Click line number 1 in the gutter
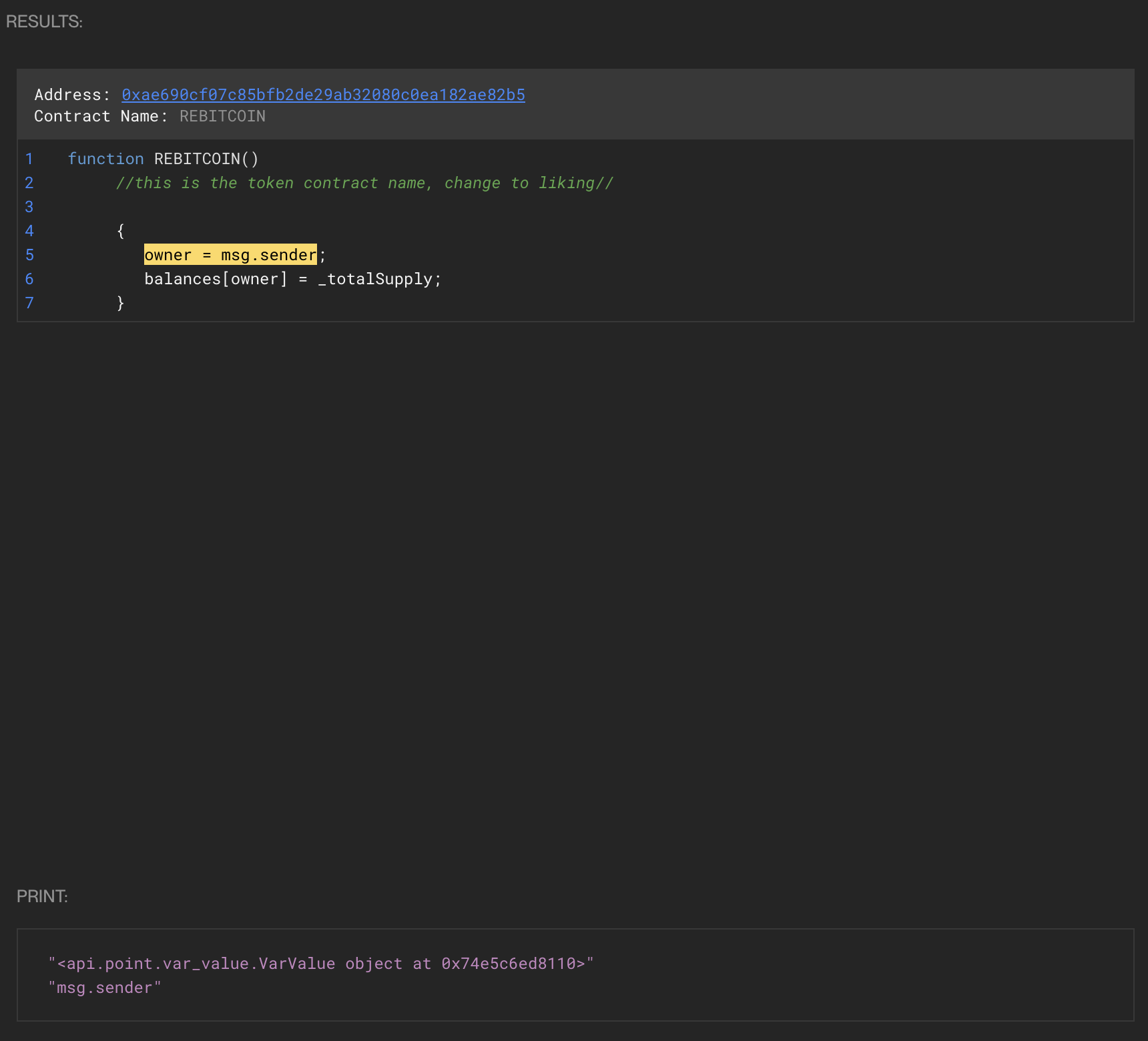 29,159
